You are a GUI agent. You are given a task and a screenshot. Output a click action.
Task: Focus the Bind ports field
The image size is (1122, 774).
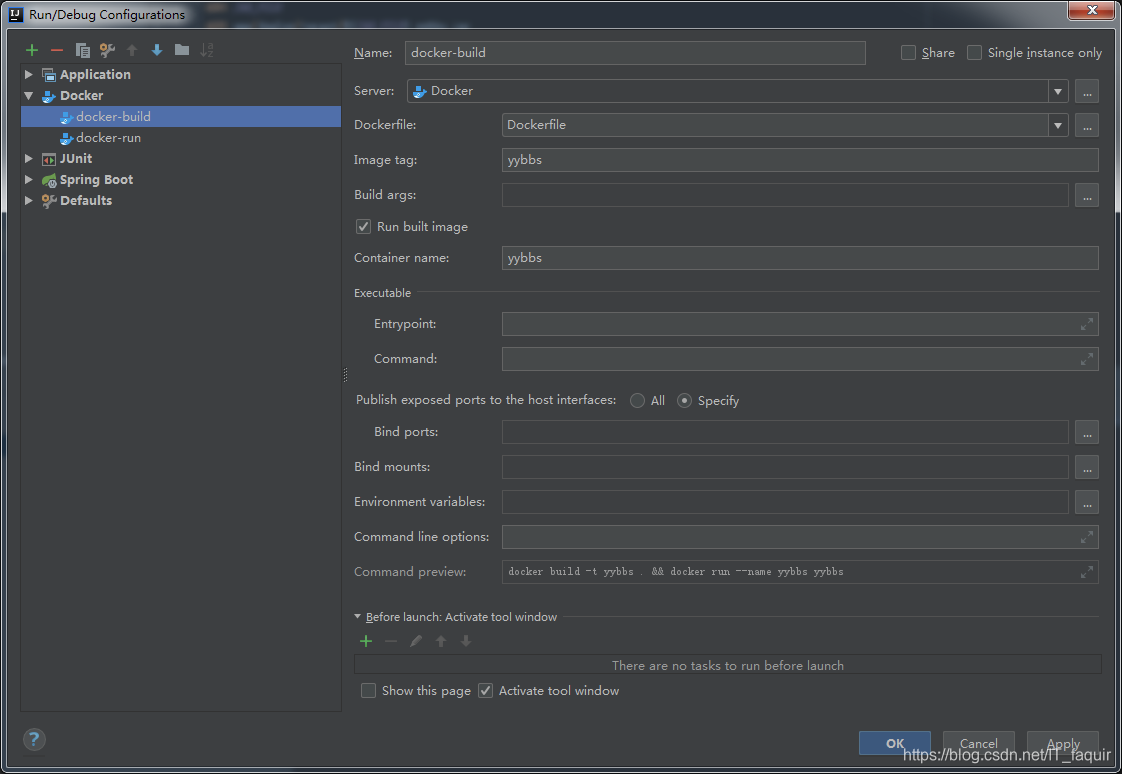(x=785, y=432)
